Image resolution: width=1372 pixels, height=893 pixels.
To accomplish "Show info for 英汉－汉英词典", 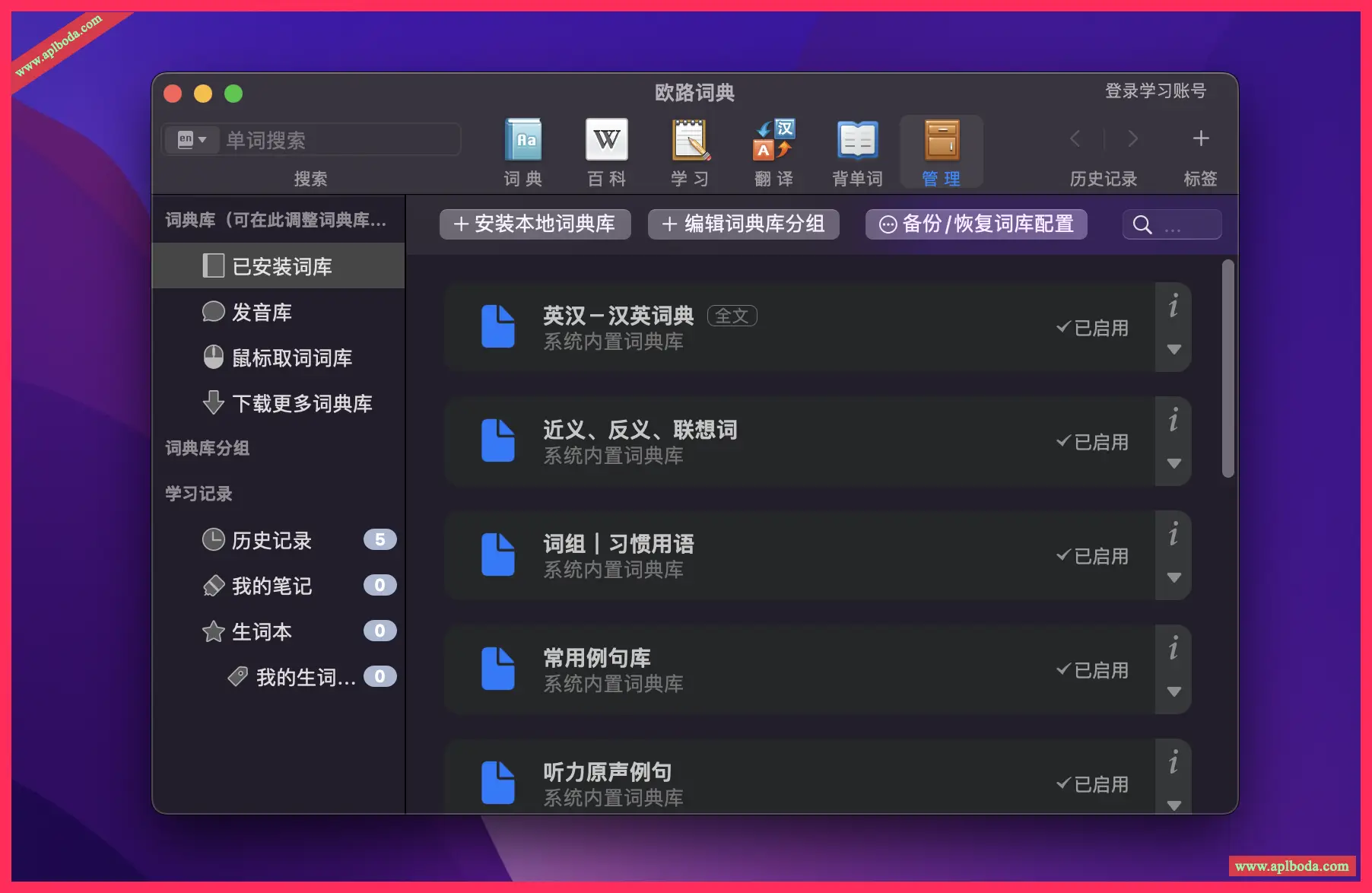I will (1174, 307).
